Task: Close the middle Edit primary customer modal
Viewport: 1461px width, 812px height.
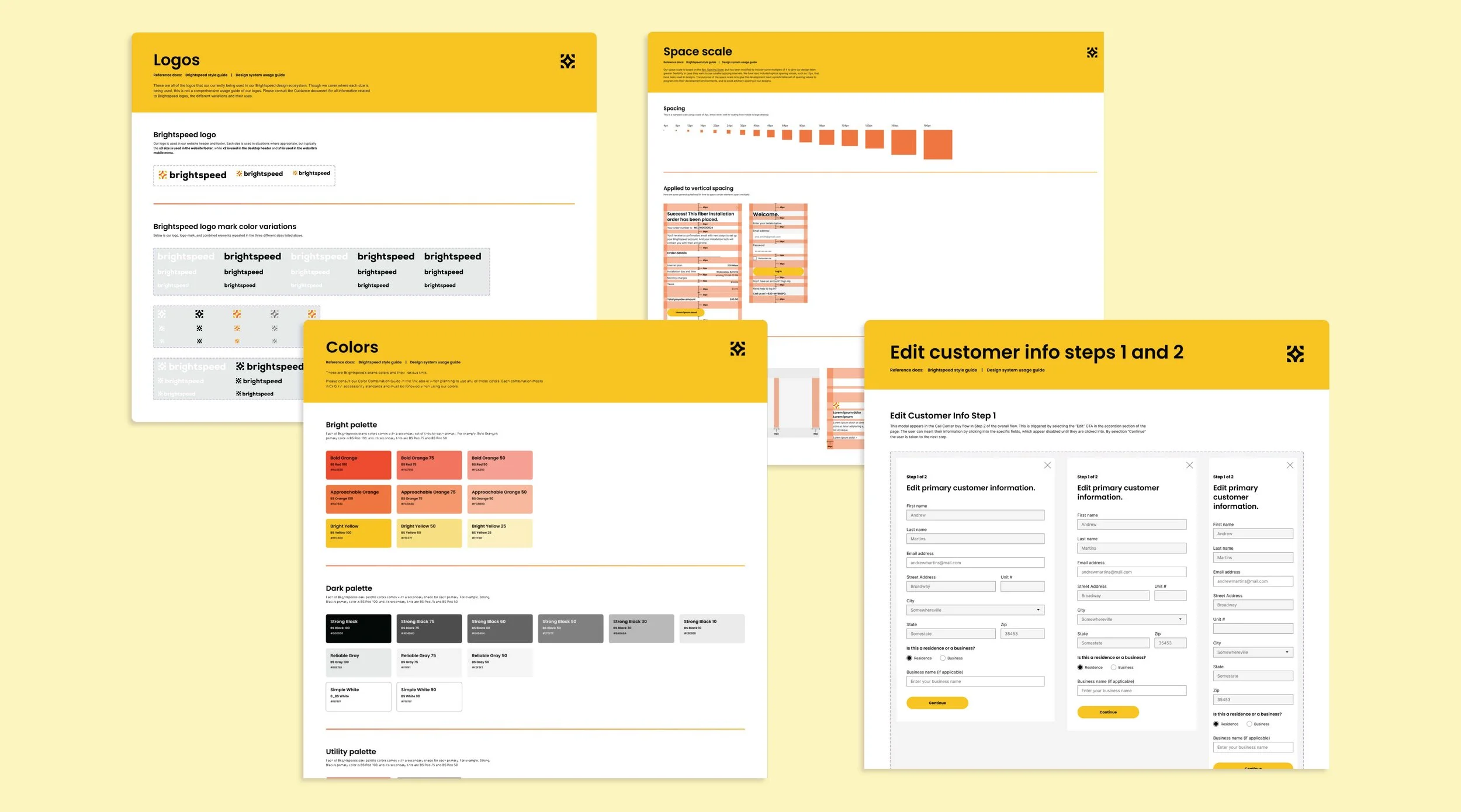Action: pos(1189,465)
